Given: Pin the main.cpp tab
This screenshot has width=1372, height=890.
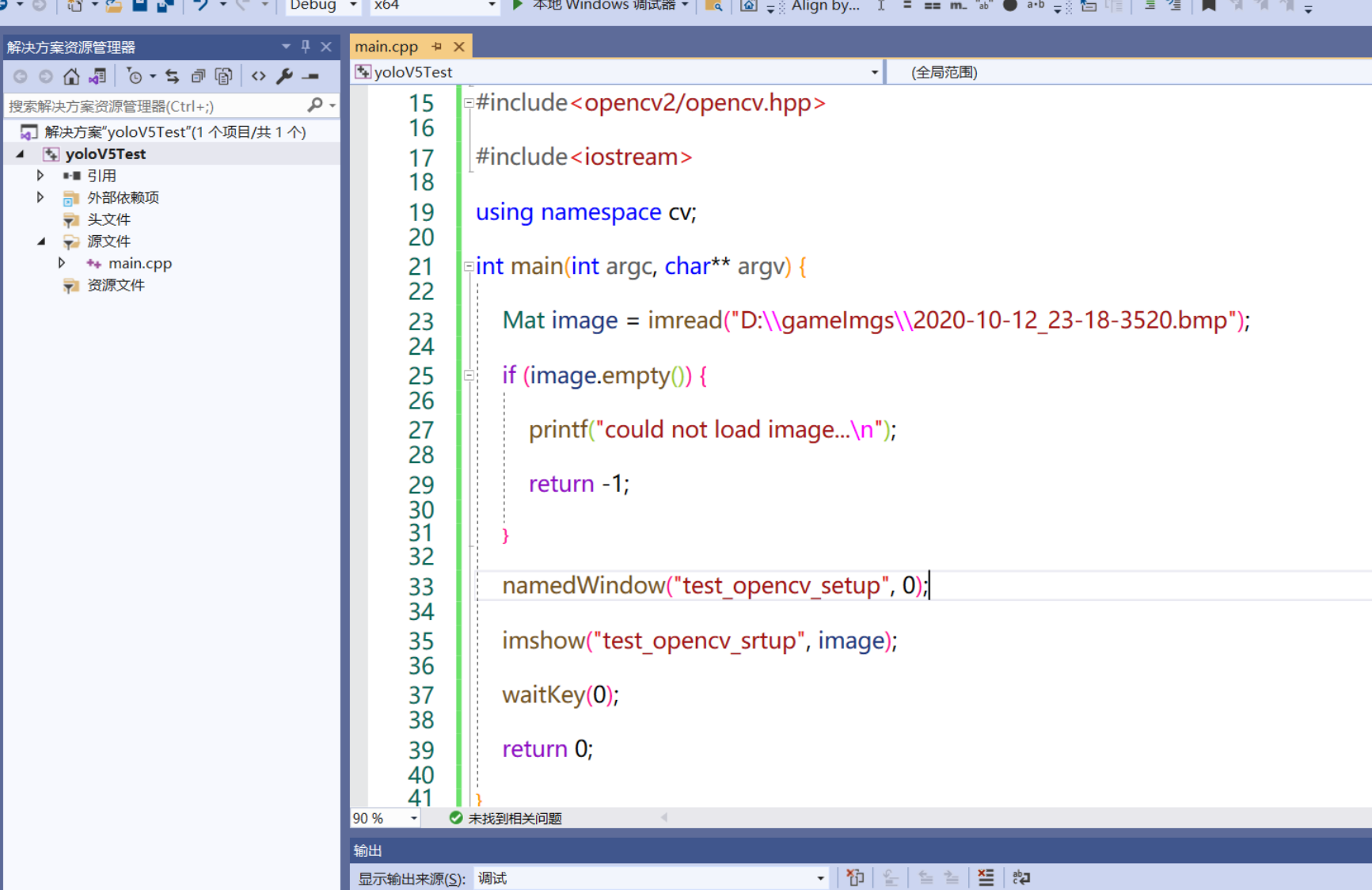Looking at the screenshot, I should pyautogui.click(x=437, y=47).
